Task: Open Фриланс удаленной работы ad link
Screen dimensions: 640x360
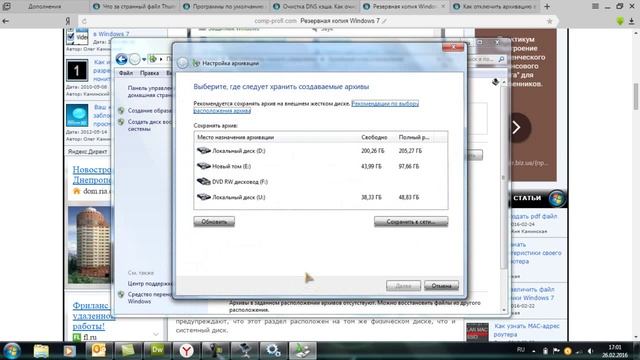Action: click(93, 316)
